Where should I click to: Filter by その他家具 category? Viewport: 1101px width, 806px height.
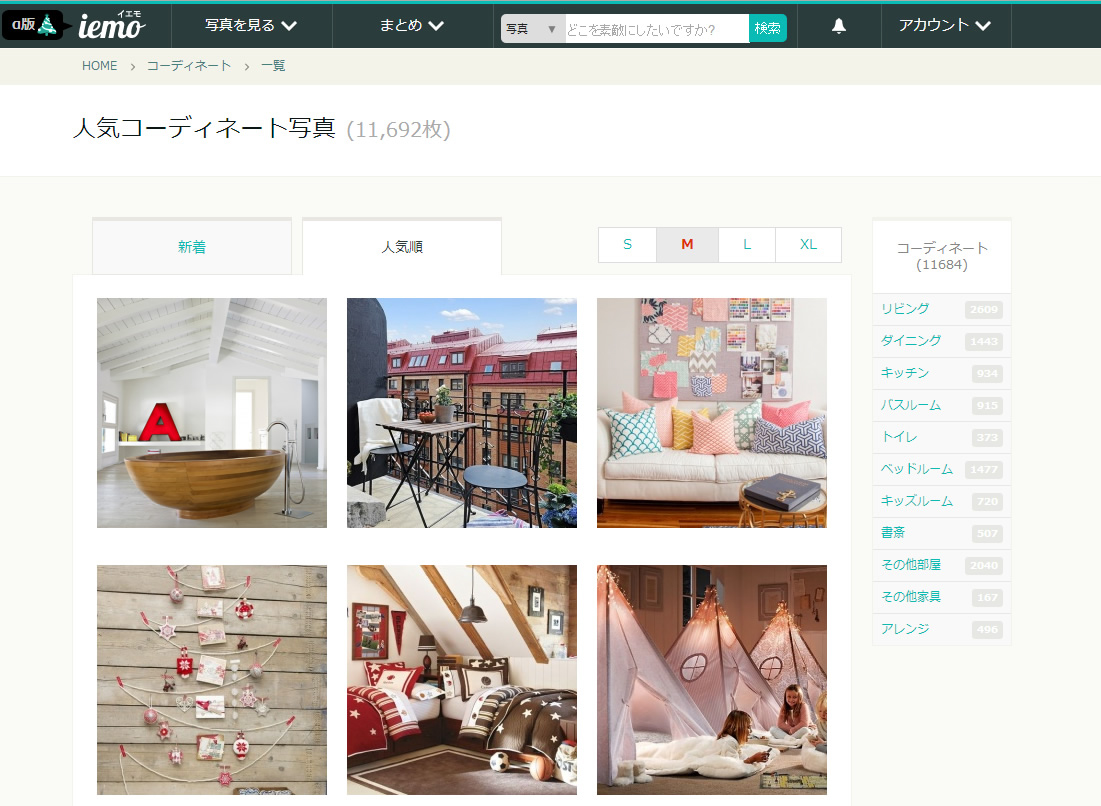pos(911,597)
